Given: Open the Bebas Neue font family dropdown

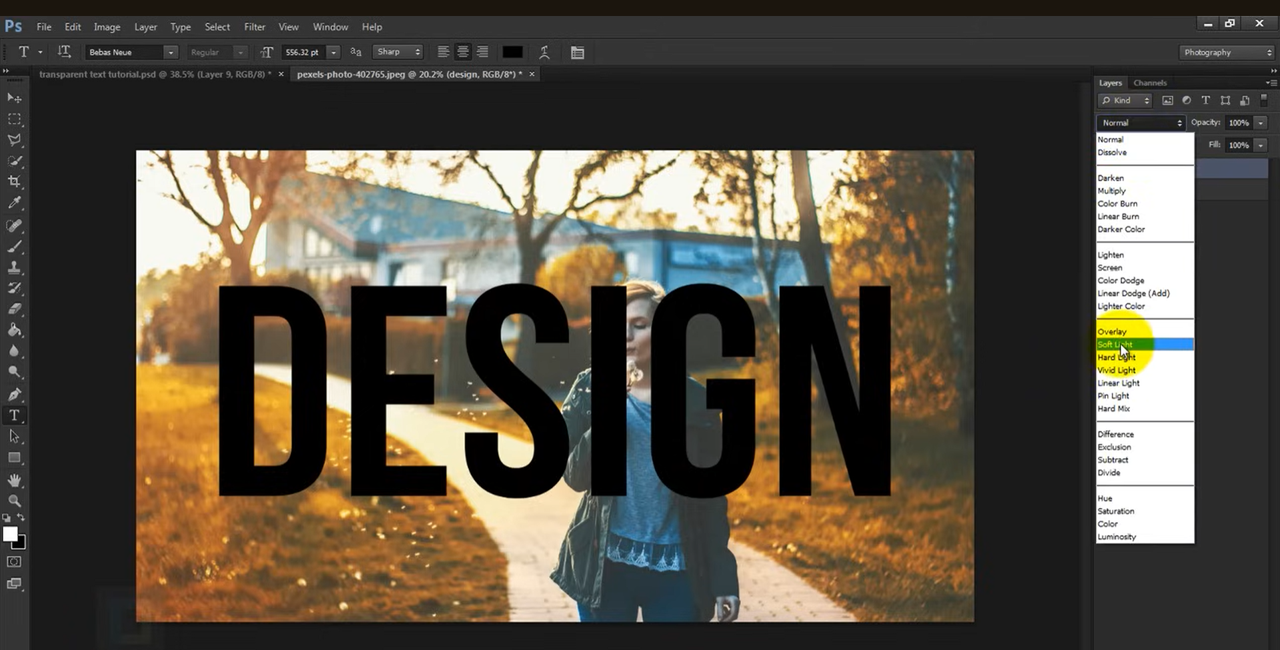Looking at the screenshot, I should (170, 52).
